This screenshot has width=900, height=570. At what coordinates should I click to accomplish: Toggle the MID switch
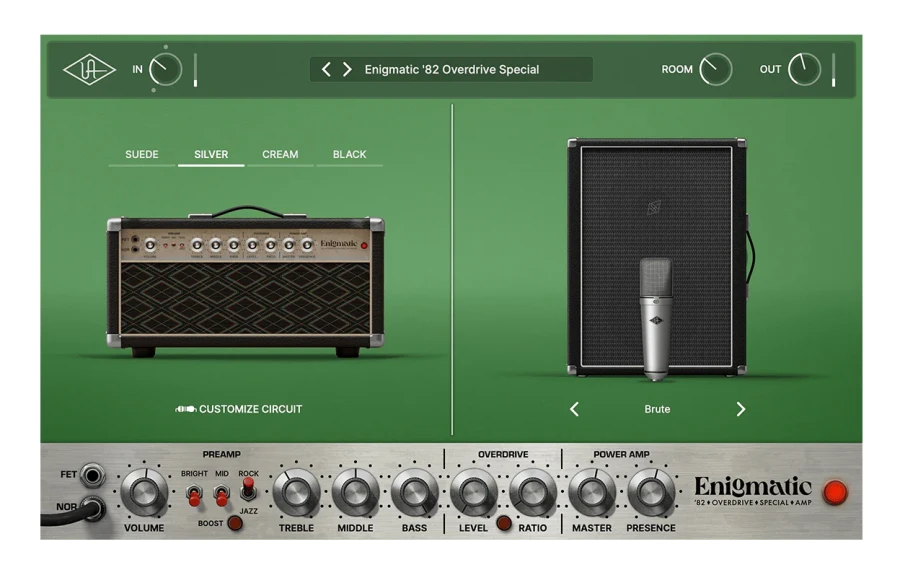tap(222, 495)
